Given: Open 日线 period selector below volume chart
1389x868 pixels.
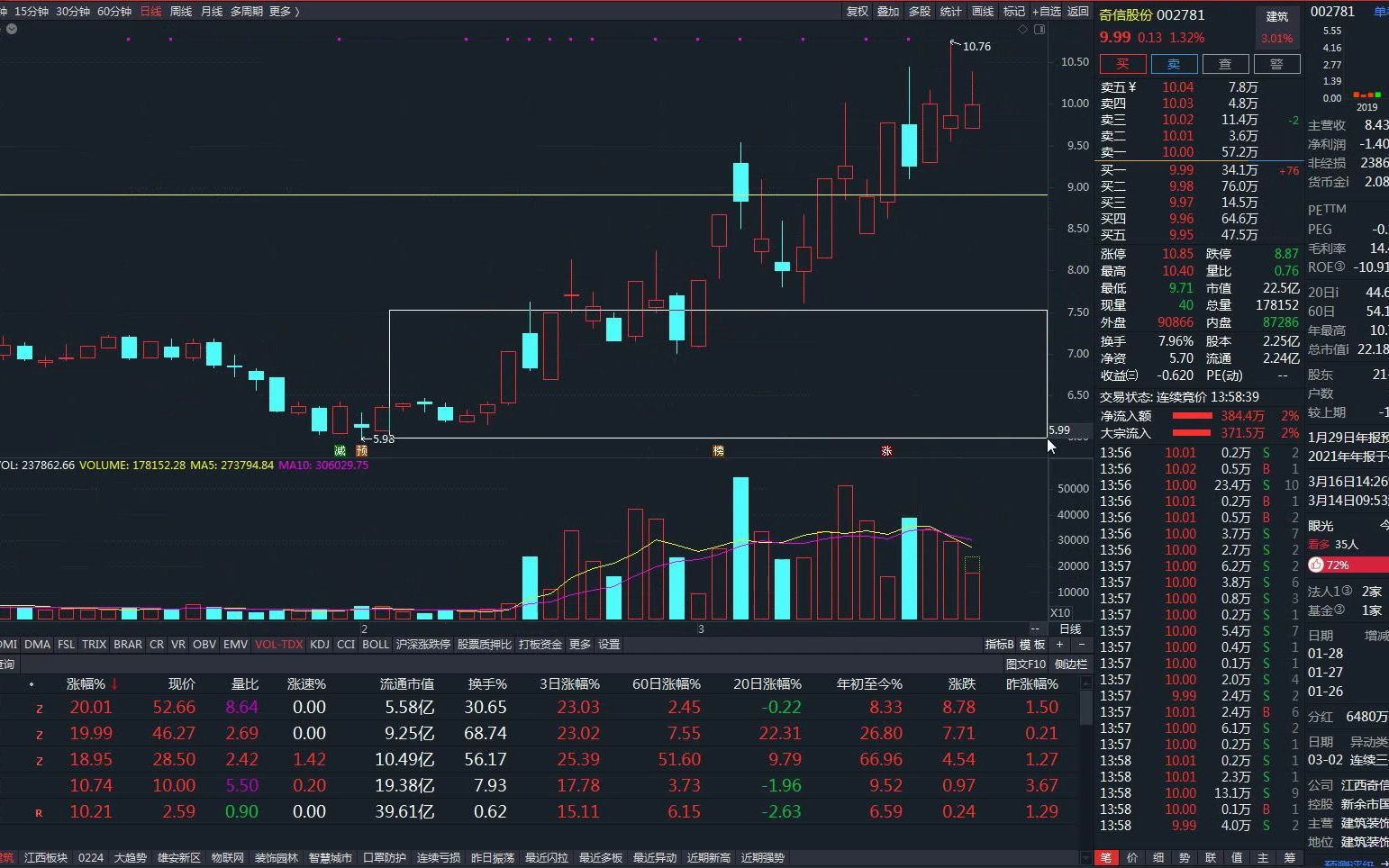Looking at the screenshot, I should (x=1070, y=628).
